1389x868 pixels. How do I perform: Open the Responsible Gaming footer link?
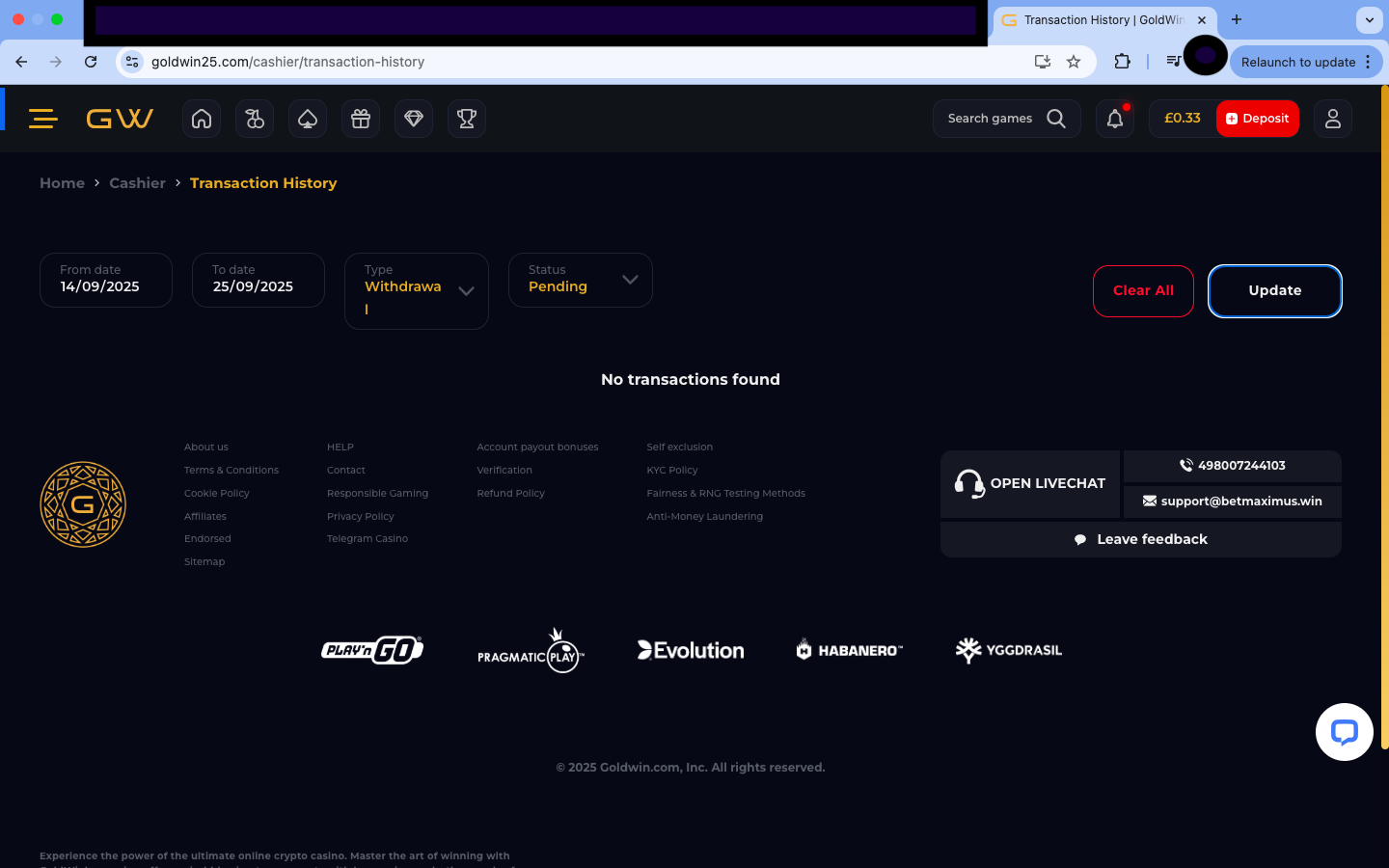[377, 493]
